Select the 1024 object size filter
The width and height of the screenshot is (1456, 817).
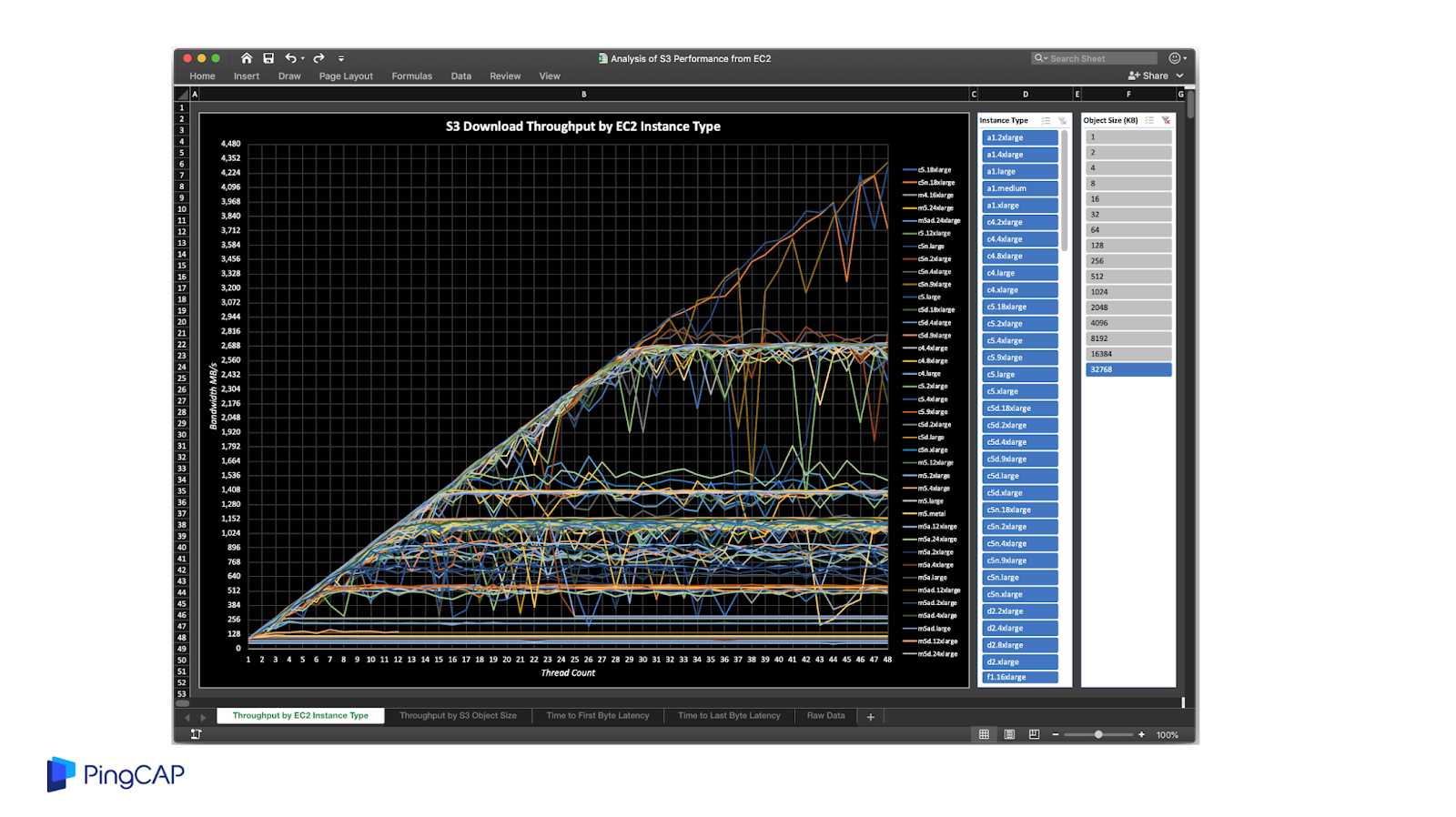(1127, 292)
